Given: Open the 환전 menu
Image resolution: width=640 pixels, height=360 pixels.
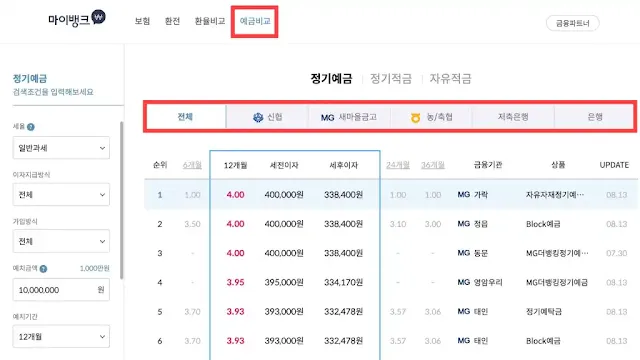Looking at the screenshot, I should pos(172,21).
